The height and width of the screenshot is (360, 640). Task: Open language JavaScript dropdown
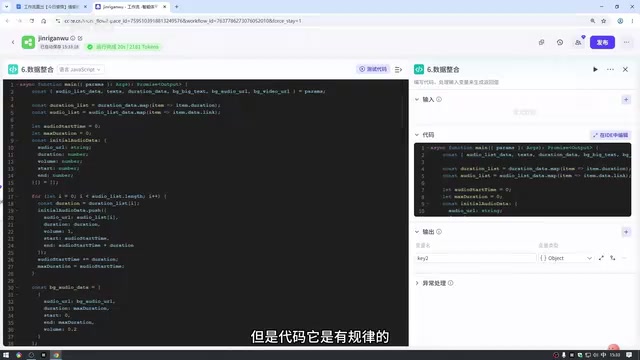click(x=80, y=69)
